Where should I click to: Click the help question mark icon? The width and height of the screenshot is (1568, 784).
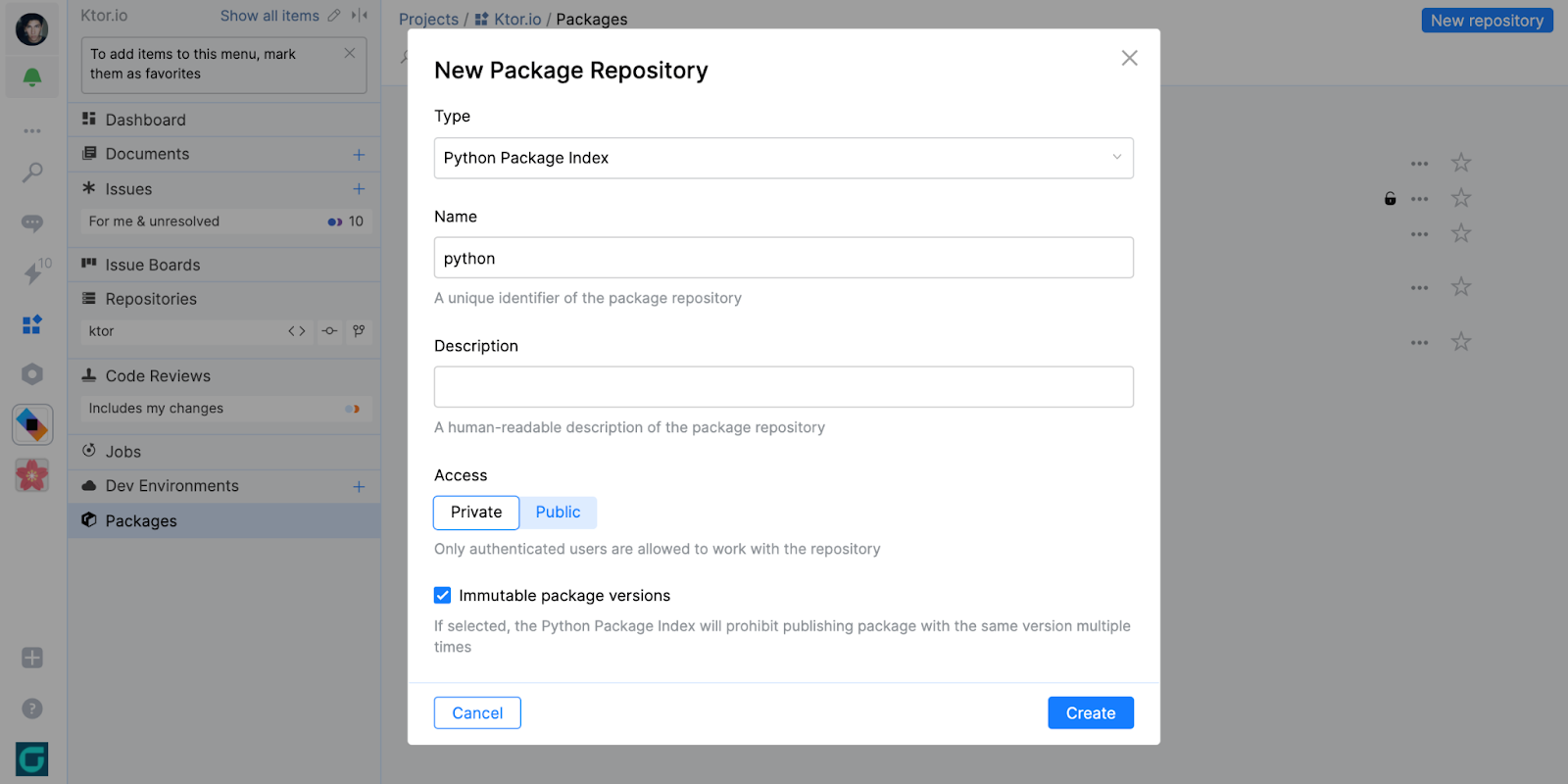pos(32,709)
